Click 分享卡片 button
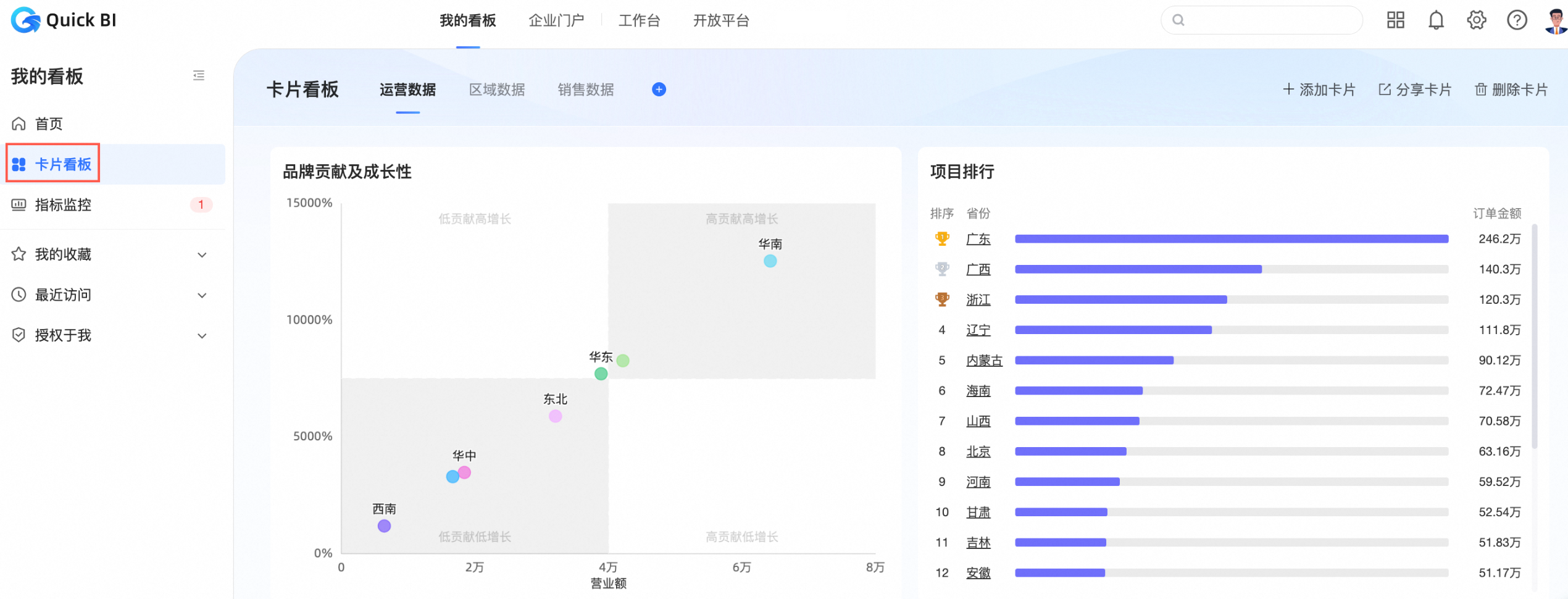The width and height of the screenshot is (1568, 599). [1415, 90]
